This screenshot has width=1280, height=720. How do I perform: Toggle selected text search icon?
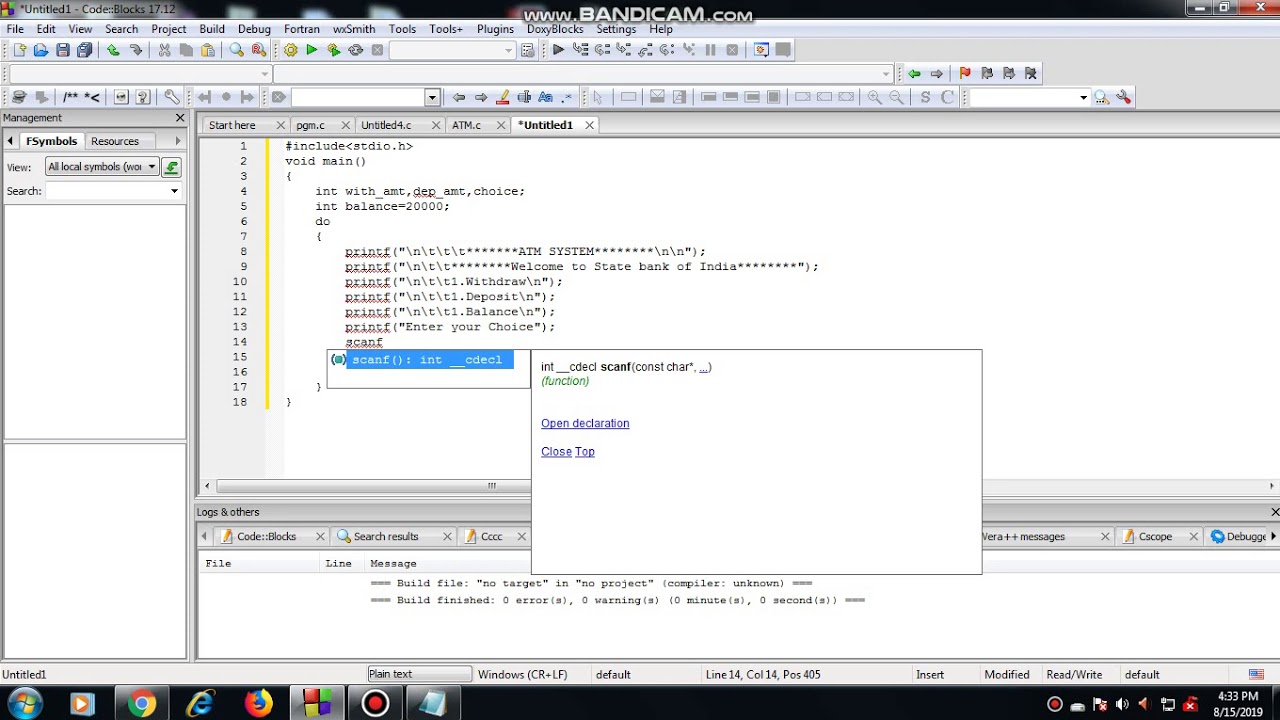[x=524, y=97]
